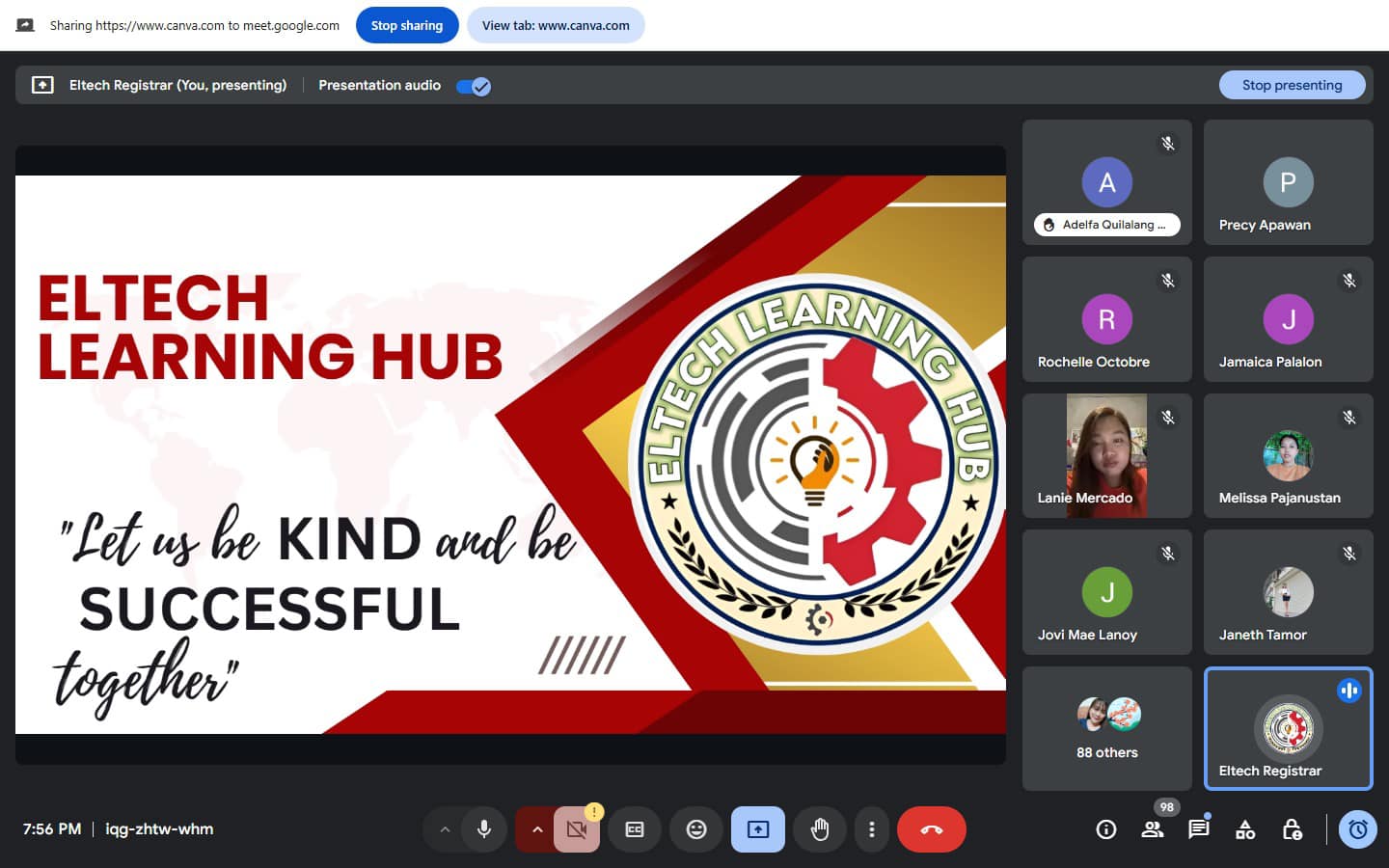The height and width of the screenshot is (868, 1389).
Task: Click the presenting screen icon beside Eltech Registrar
Action: [x=42, y=85]
